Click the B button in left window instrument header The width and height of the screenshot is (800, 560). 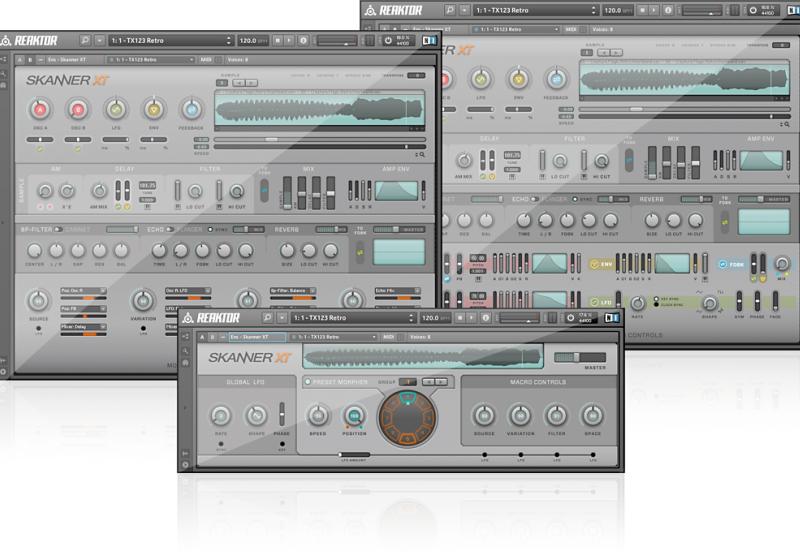[30, 60]
